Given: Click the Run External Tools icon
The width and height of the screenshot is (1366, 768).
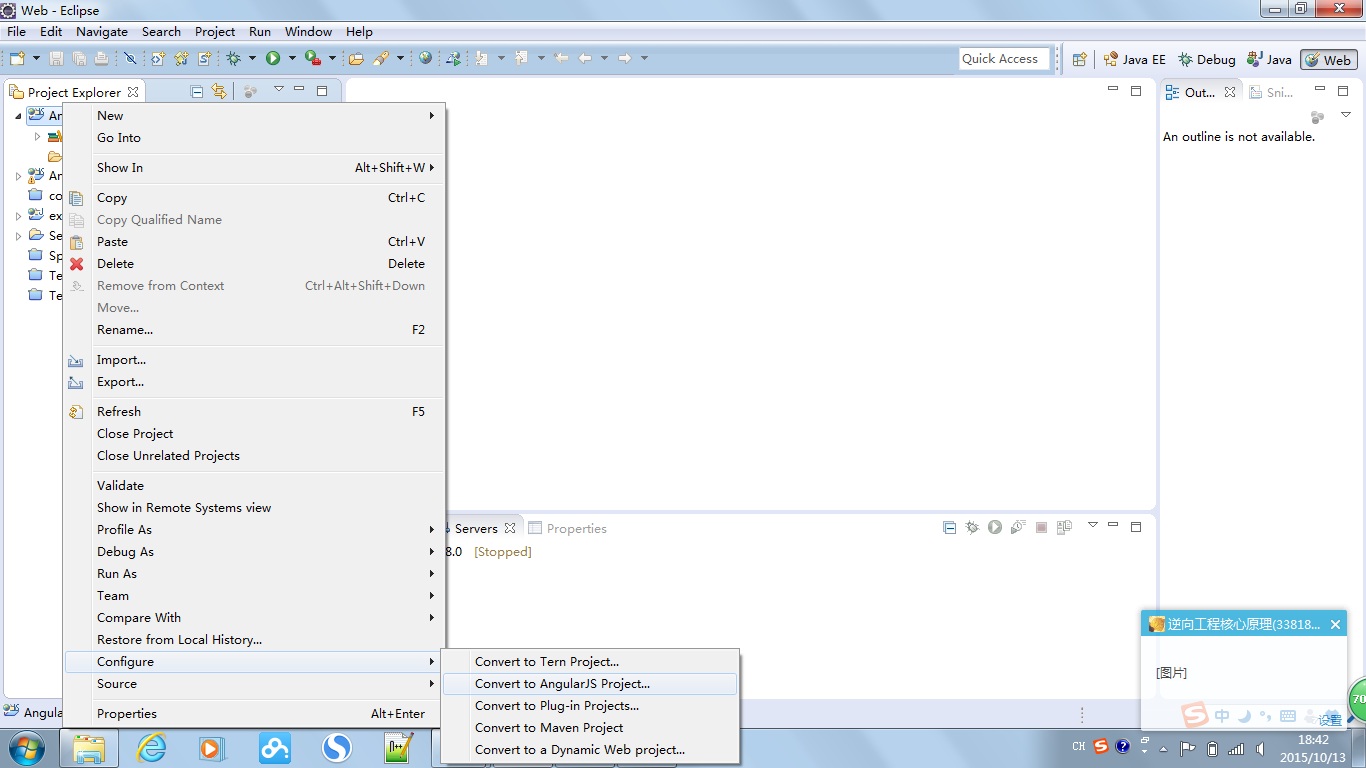Looking at the screenshot, I should pos(312,59).
